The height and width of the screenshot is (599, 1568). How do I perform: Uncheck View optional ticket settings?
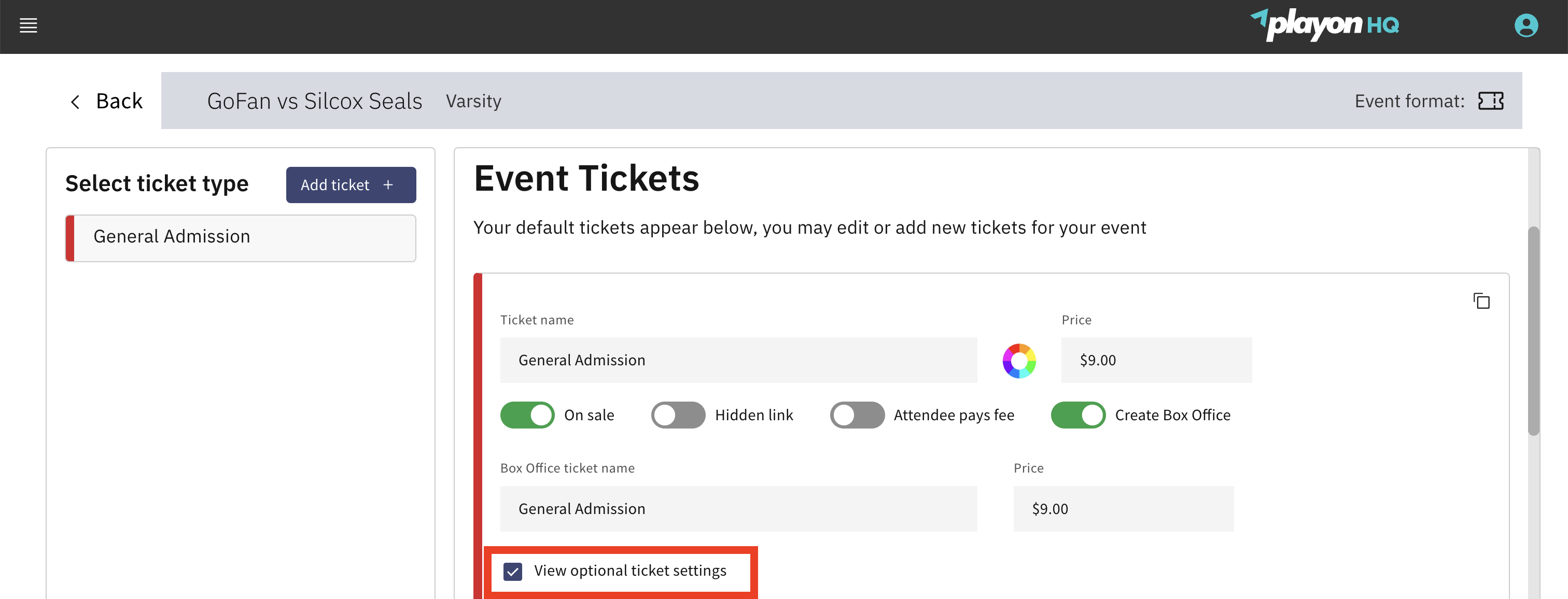click(512, 571)
